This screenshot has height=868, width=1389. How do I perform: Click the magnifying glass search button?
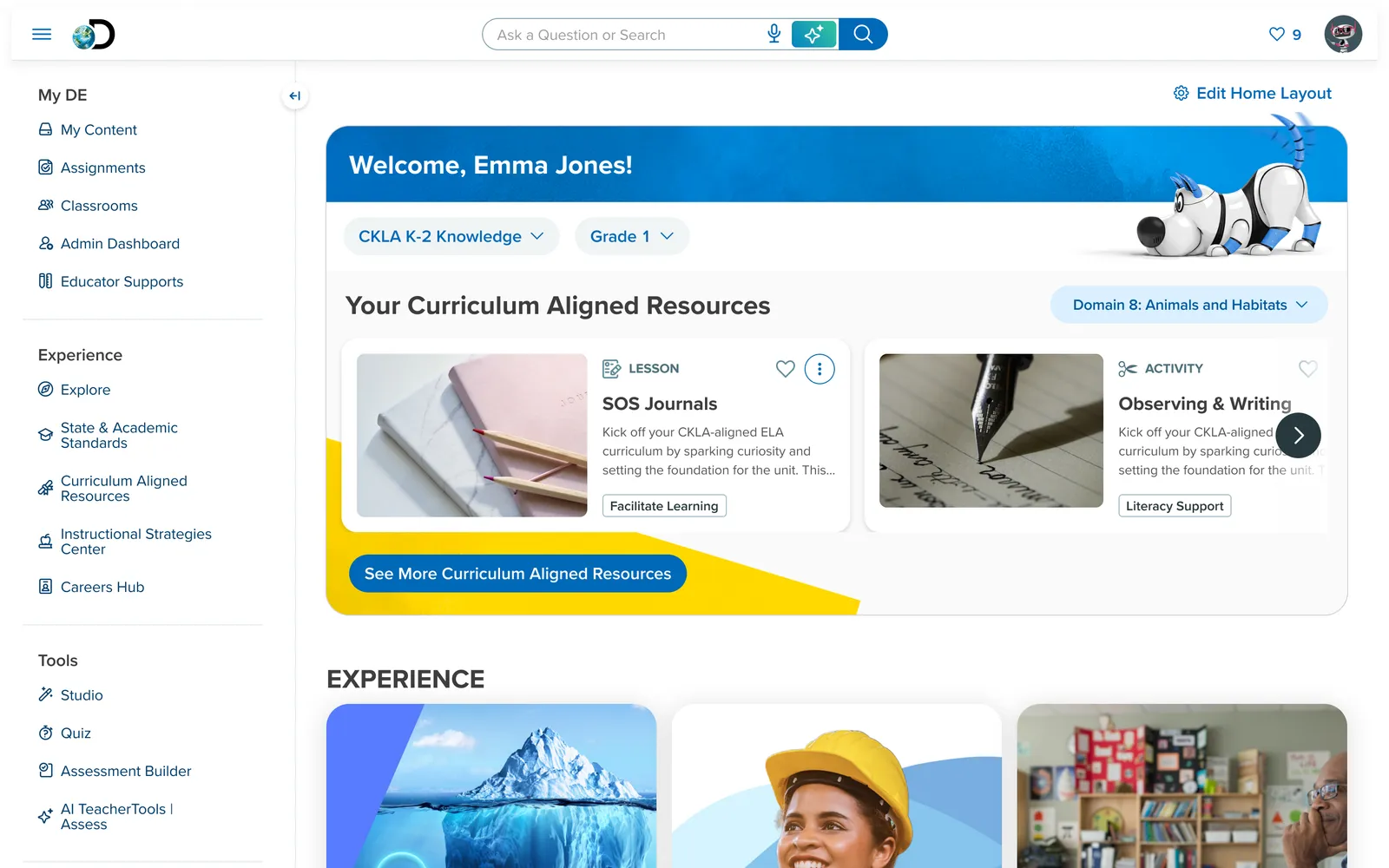pyautogui.click(x=863, y=34)
